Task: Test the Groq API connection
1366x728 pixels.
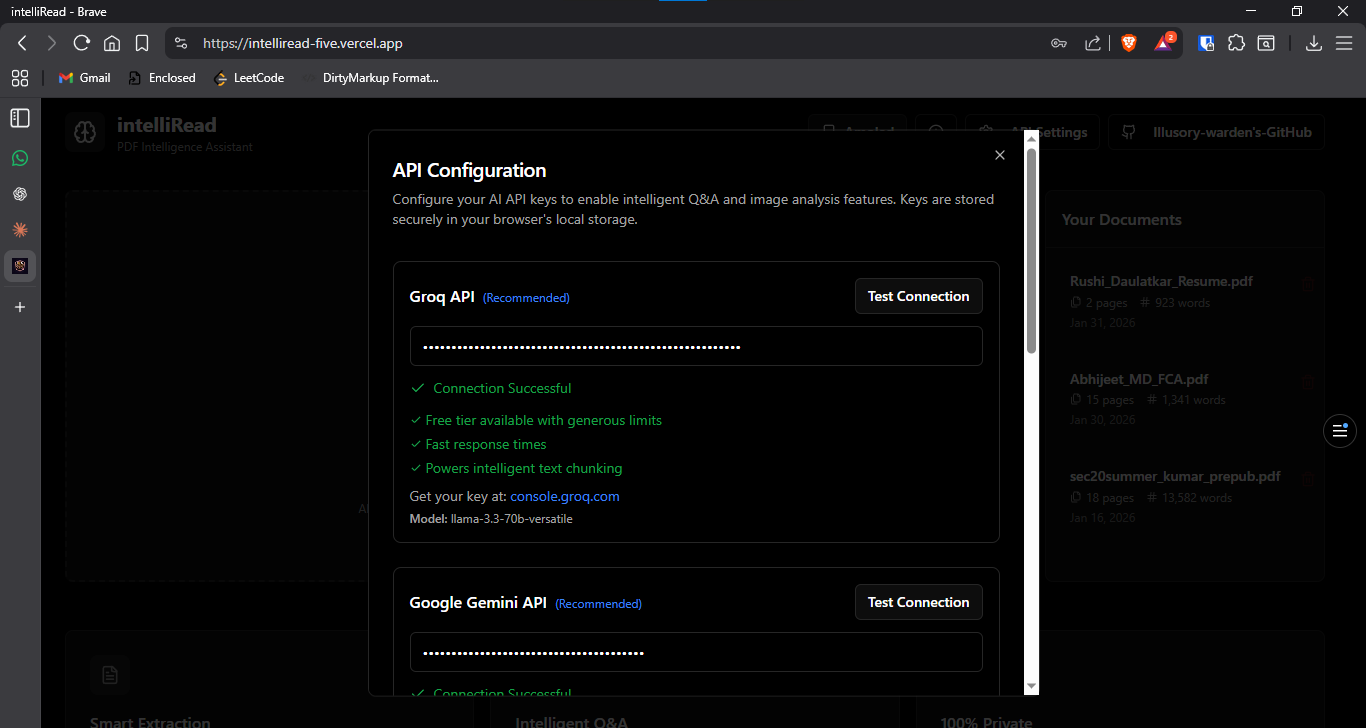Action: (x=918, y=296)
